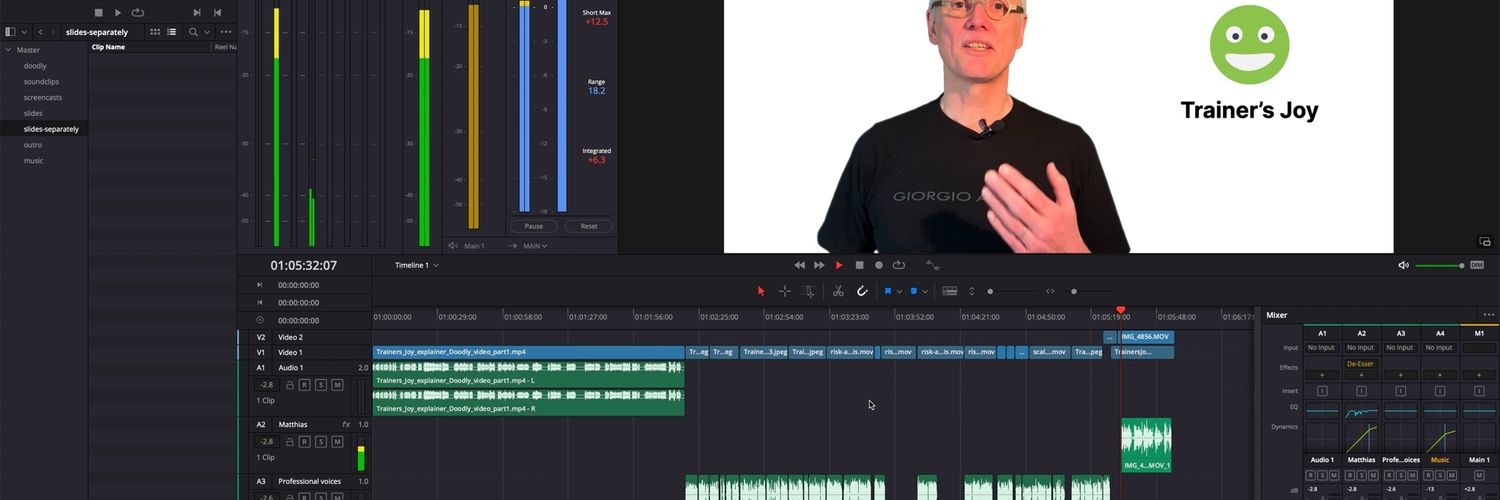
Task: Open the Mixer three-dot options menu
Action: 1489,315
